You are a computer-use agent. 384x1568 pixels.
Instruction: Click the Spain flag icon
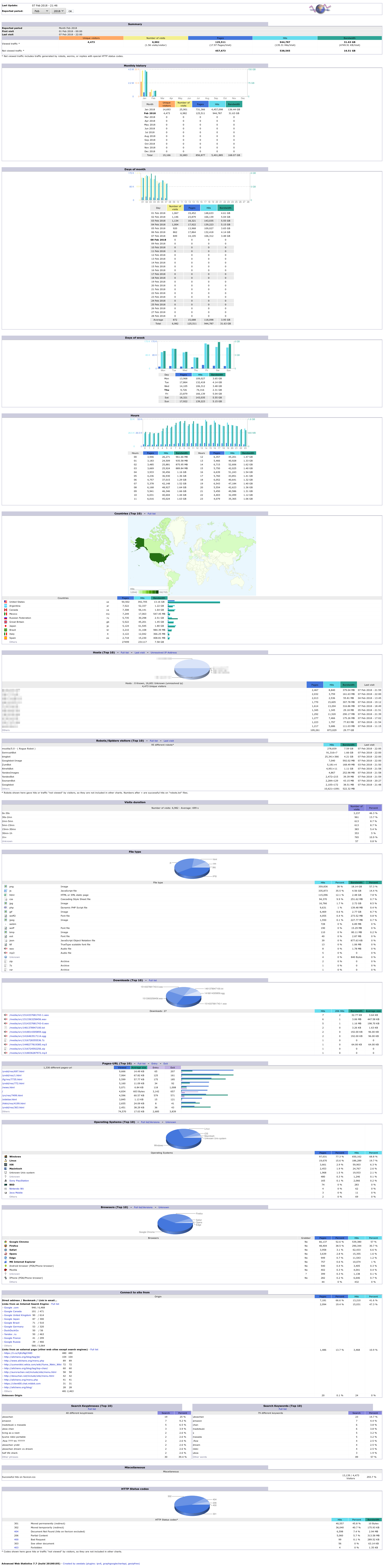tap(5, 638)
